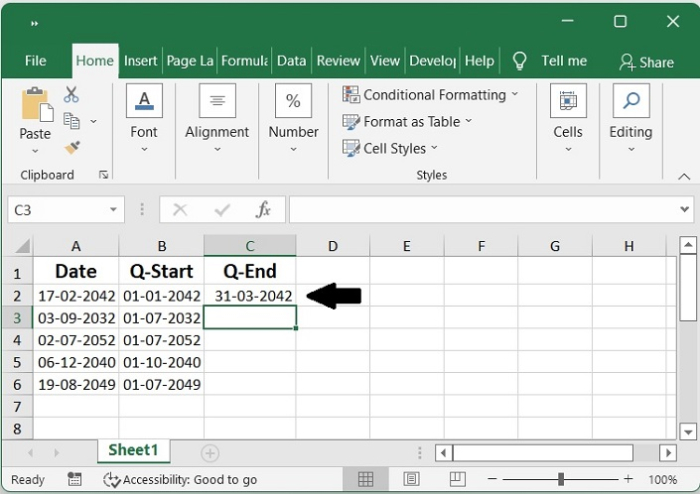Switch to Page Break Preview view

click(456, 480)
